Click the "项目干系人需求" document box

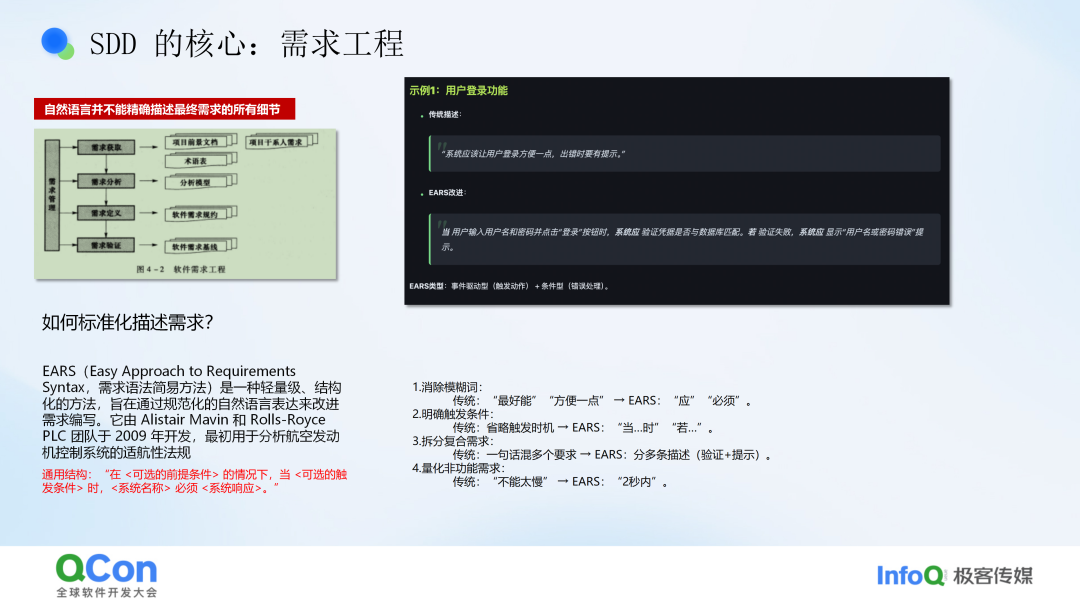[281, 142]
